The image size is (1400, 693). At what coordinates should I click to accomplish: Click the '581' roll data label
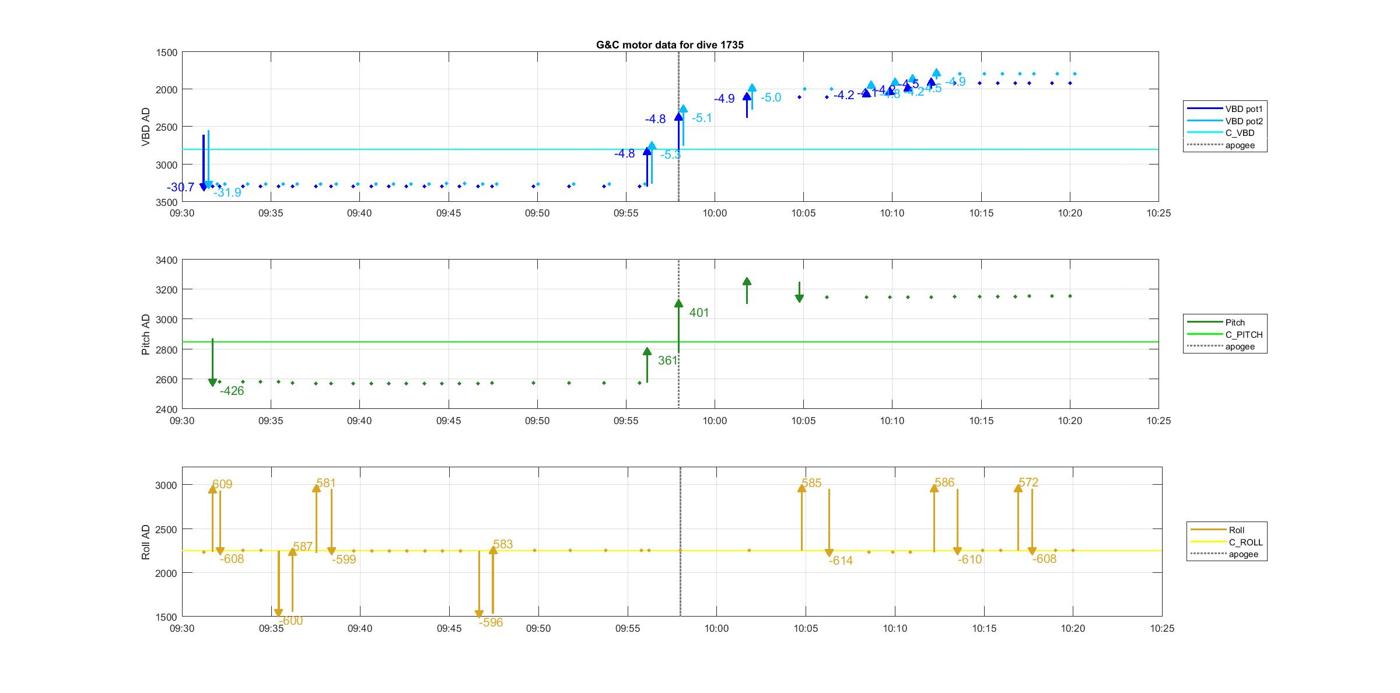[326, 483]
